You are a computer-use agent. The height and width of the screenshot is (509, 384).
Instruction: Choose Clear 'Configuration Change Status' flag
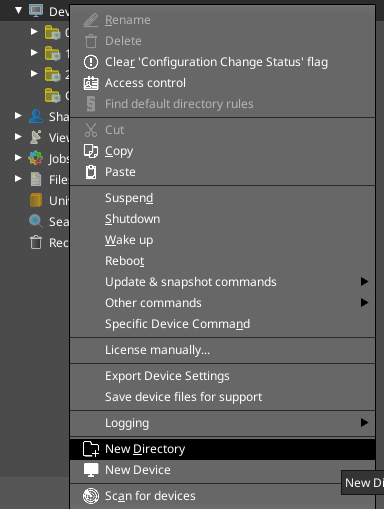click(222, 62)
